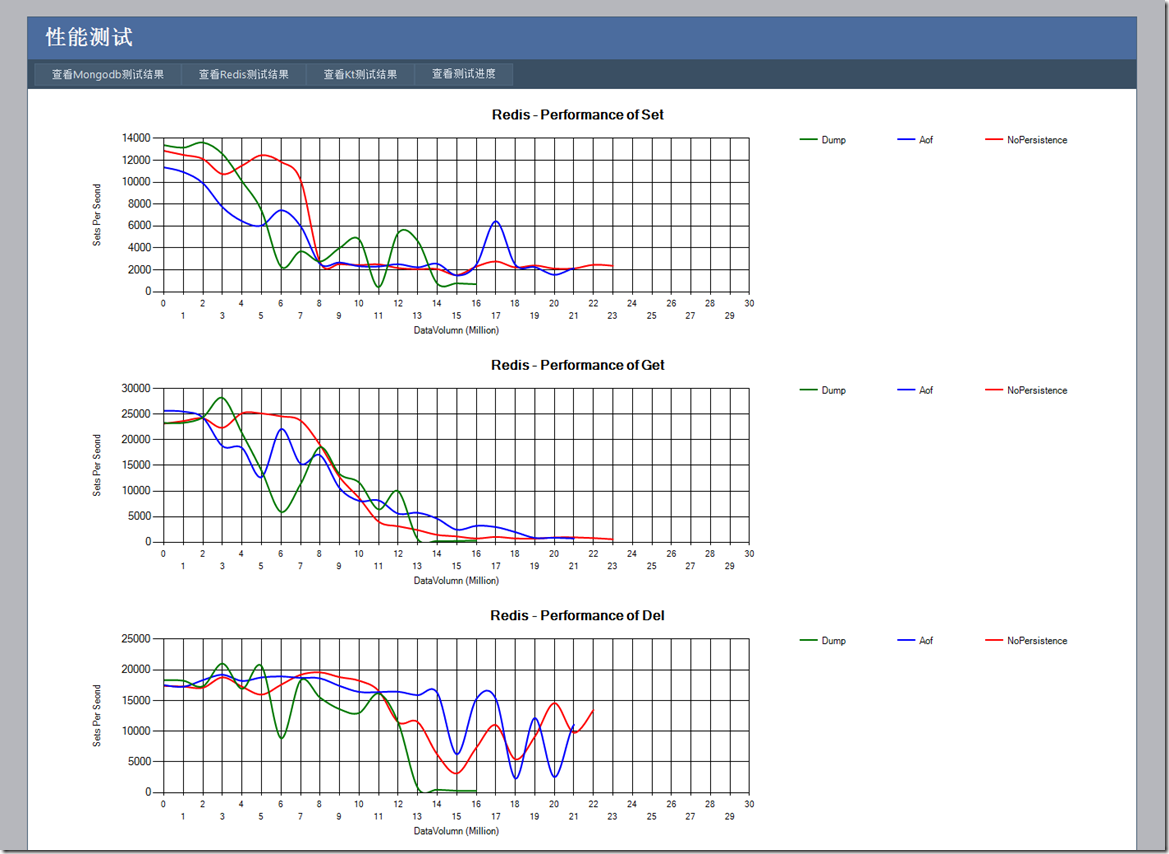Image resolution: width=1169 pixels, height=854 pixels.
Task: Open the 查看Mongodb测试结果 tab
Action: [107, 75]
